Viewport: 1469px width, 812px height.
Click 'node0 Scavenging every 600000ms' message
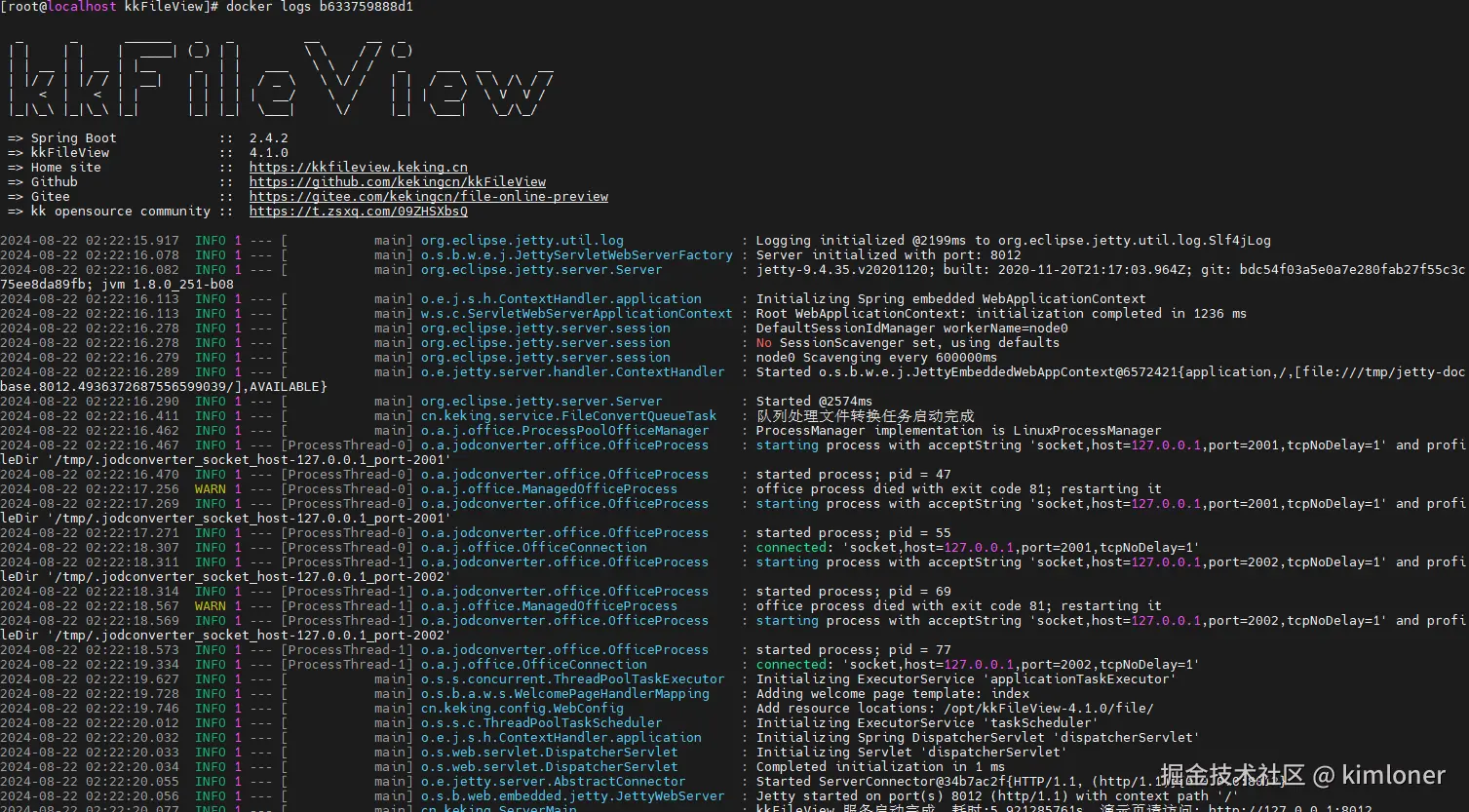tap(877, 358)
